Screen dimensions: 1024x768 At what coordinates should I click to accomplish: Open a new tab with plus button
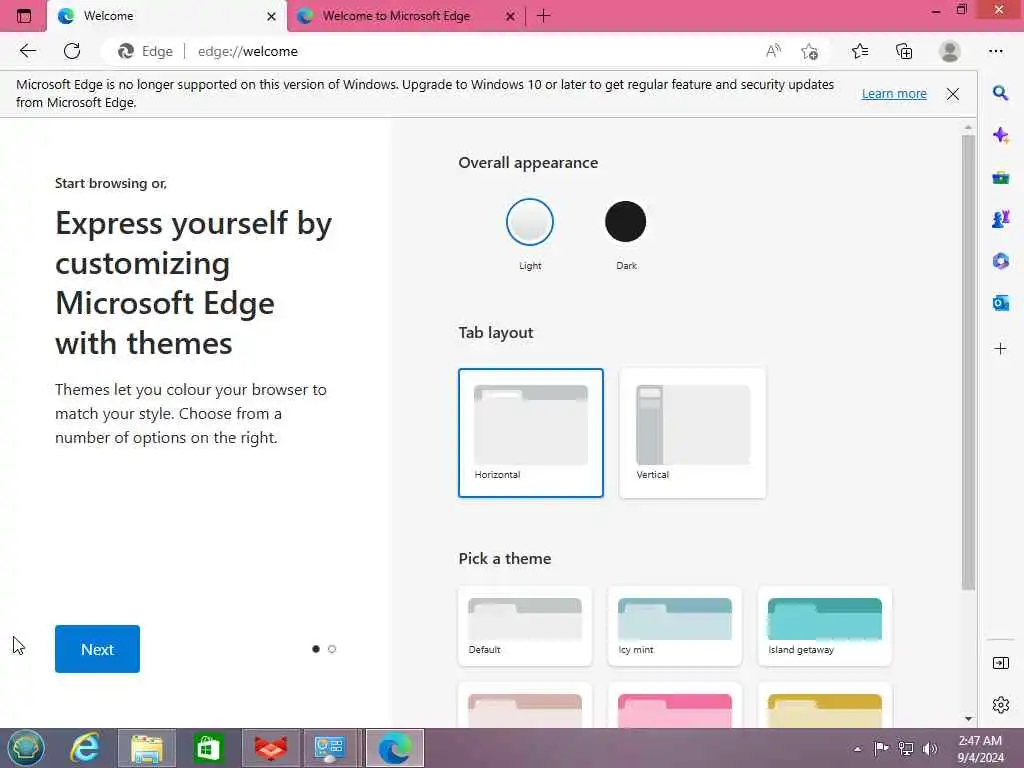coord(543,16)
